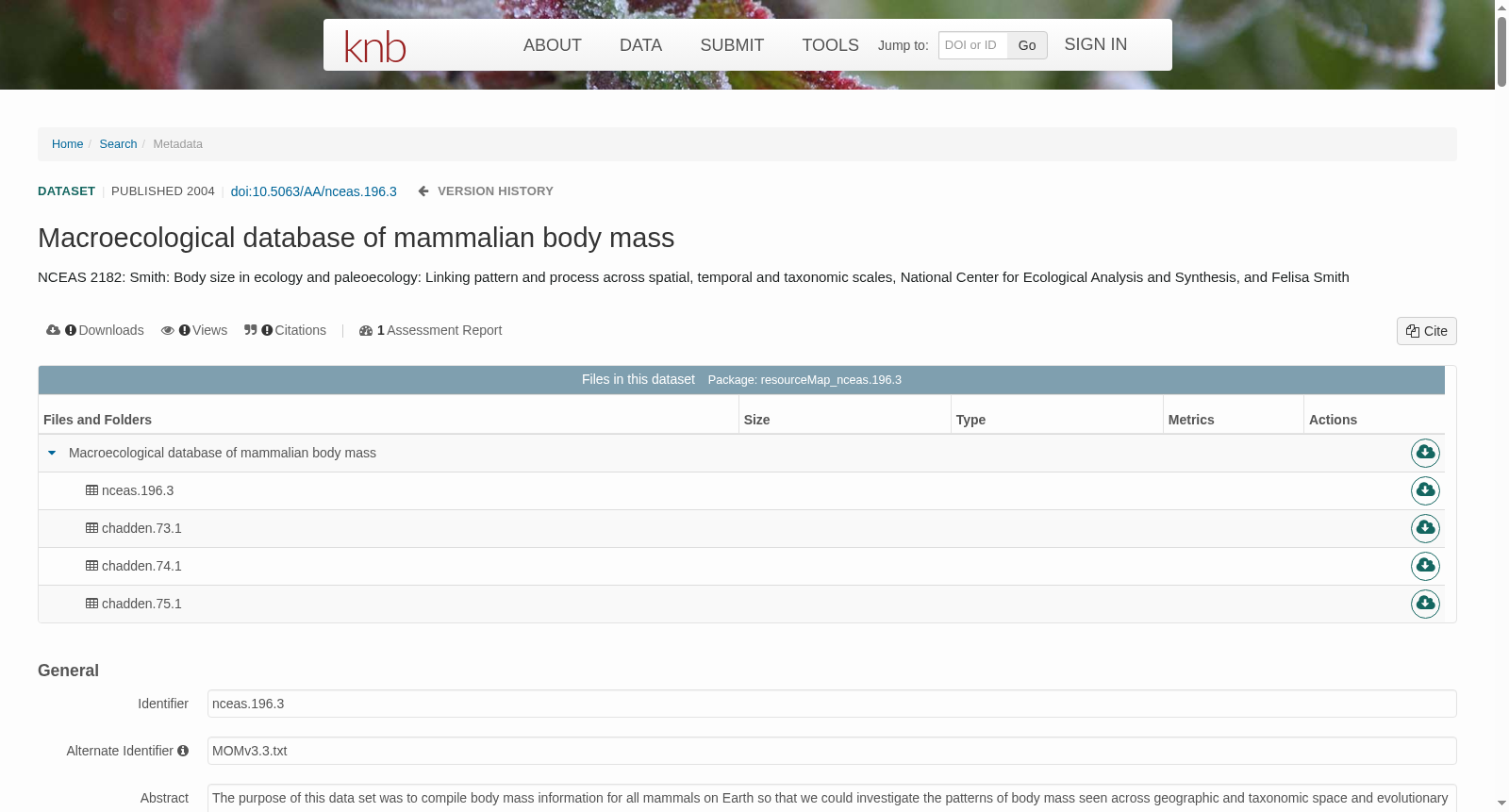Click file name chadden.74.1
This screenshot has width=1509, height=812.
(x=141, y=566)
